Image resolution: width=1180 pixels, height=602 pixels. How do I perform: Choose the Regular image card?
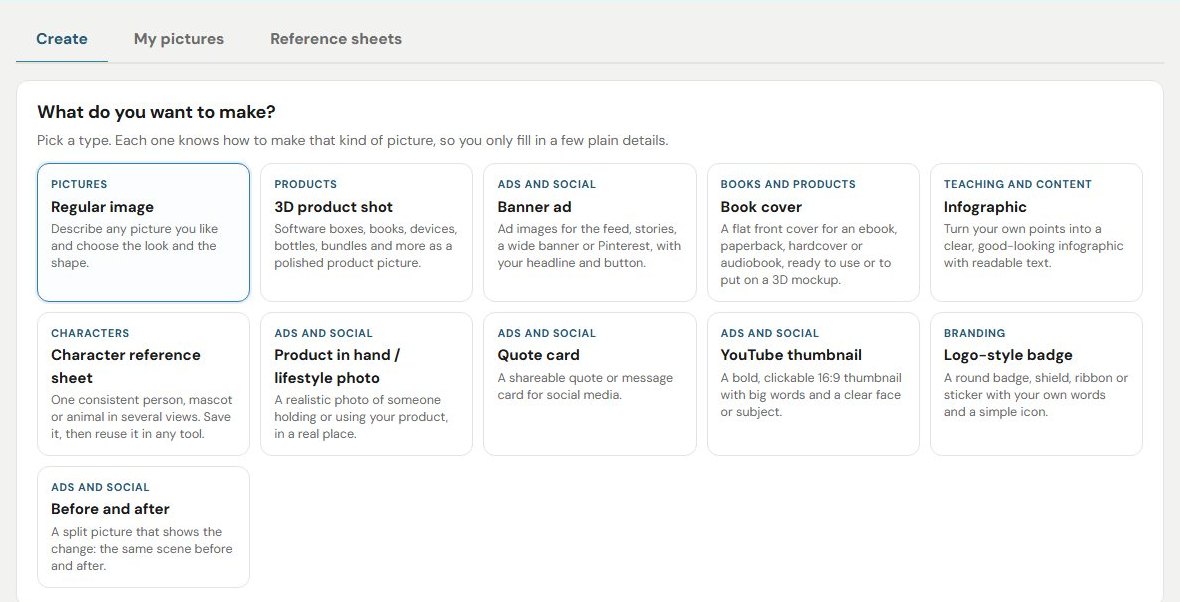[143, 233]
